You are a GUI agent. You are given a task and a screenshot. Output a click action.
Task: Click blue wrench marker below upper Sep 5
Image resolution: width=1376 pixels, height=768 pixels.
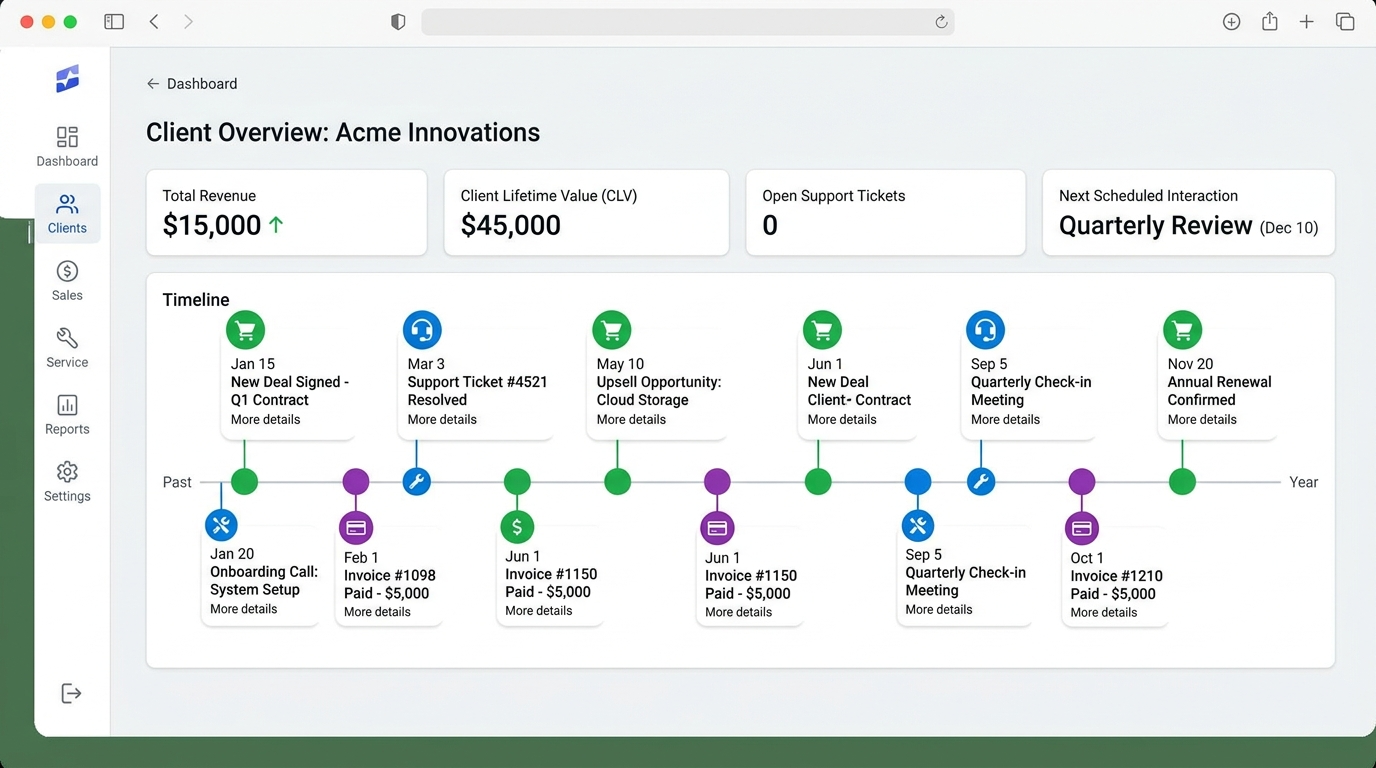(981, 482)
